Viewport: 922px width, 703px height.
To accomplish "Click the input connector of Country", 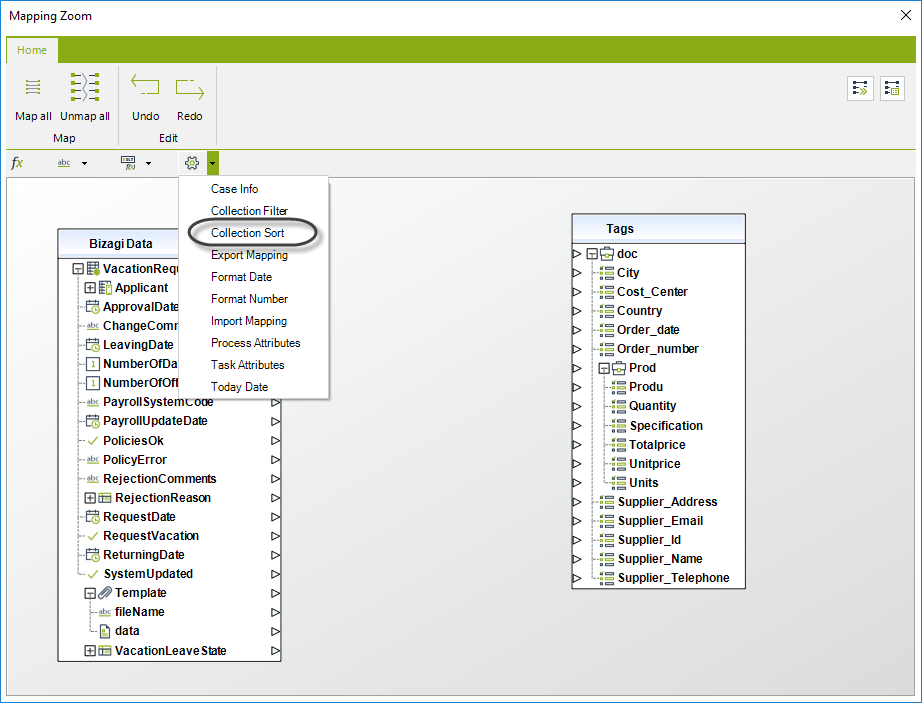I will point(577,311).
